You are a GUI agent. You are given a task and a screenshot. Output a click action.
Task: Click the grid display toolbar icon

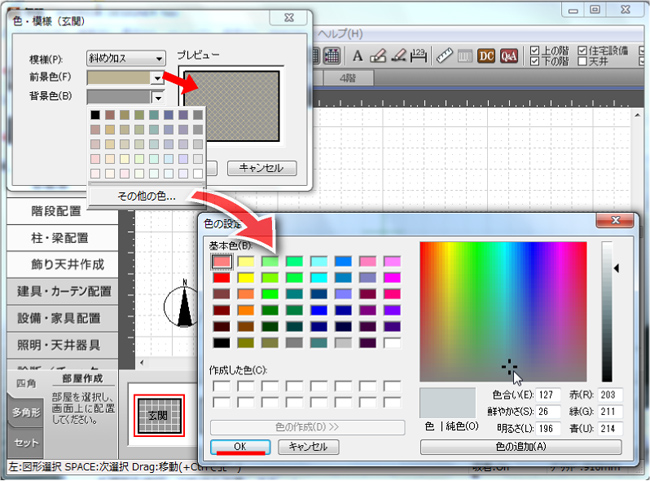pos(331,55)
